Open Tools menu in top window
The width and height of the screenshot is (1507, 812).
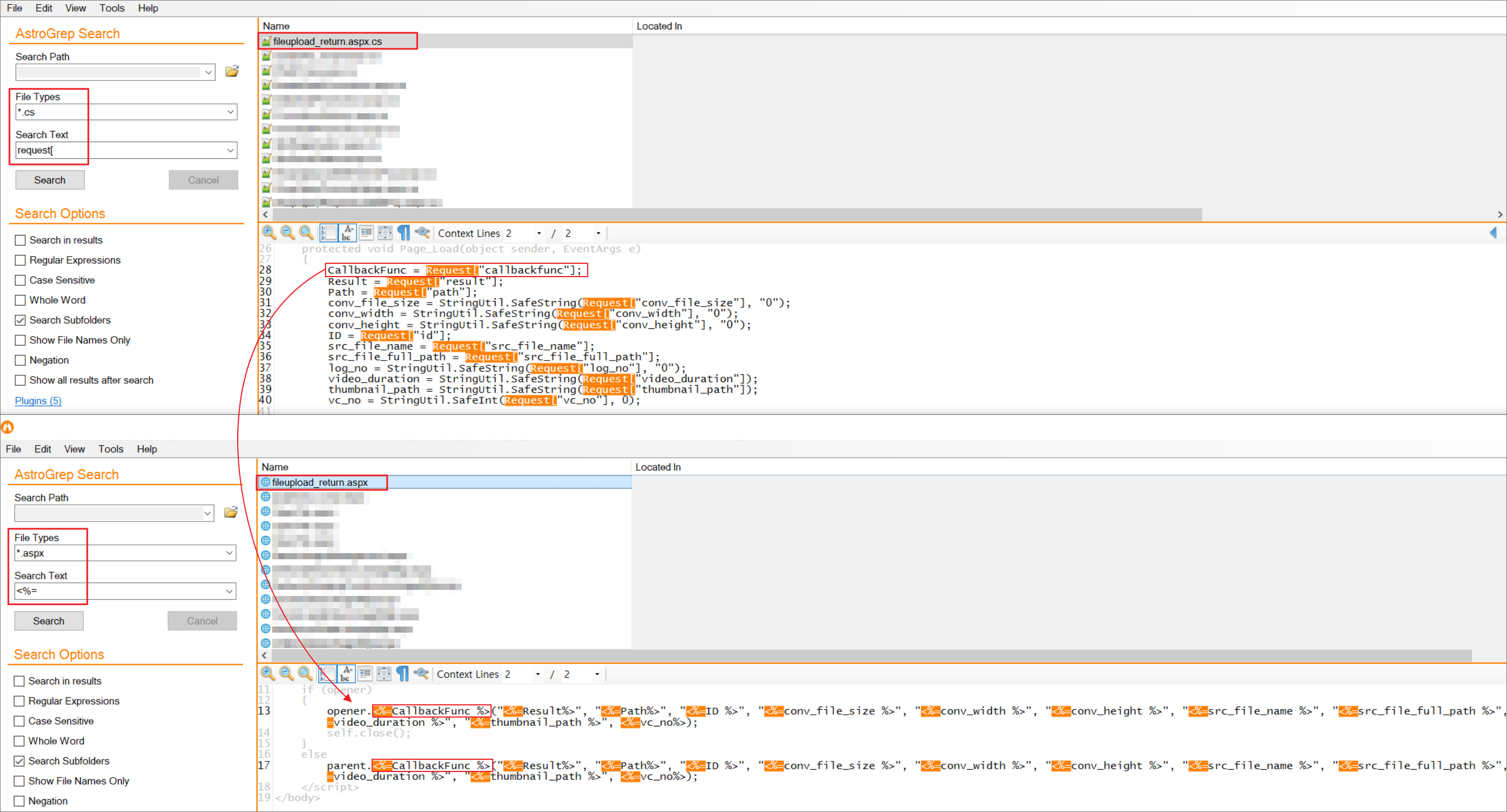[112, 8]
